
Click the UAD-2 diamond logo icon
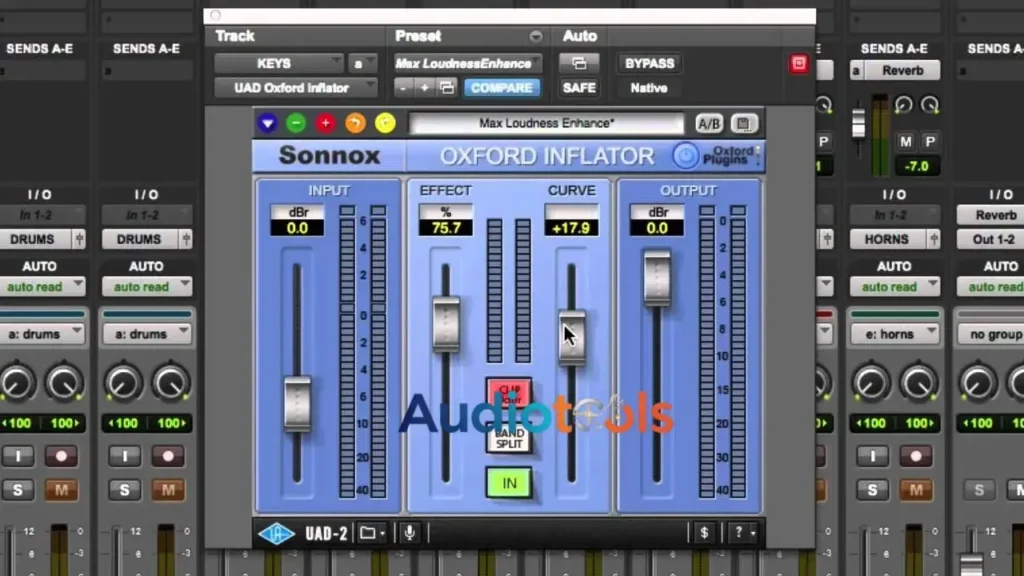[x=277, y=534]
